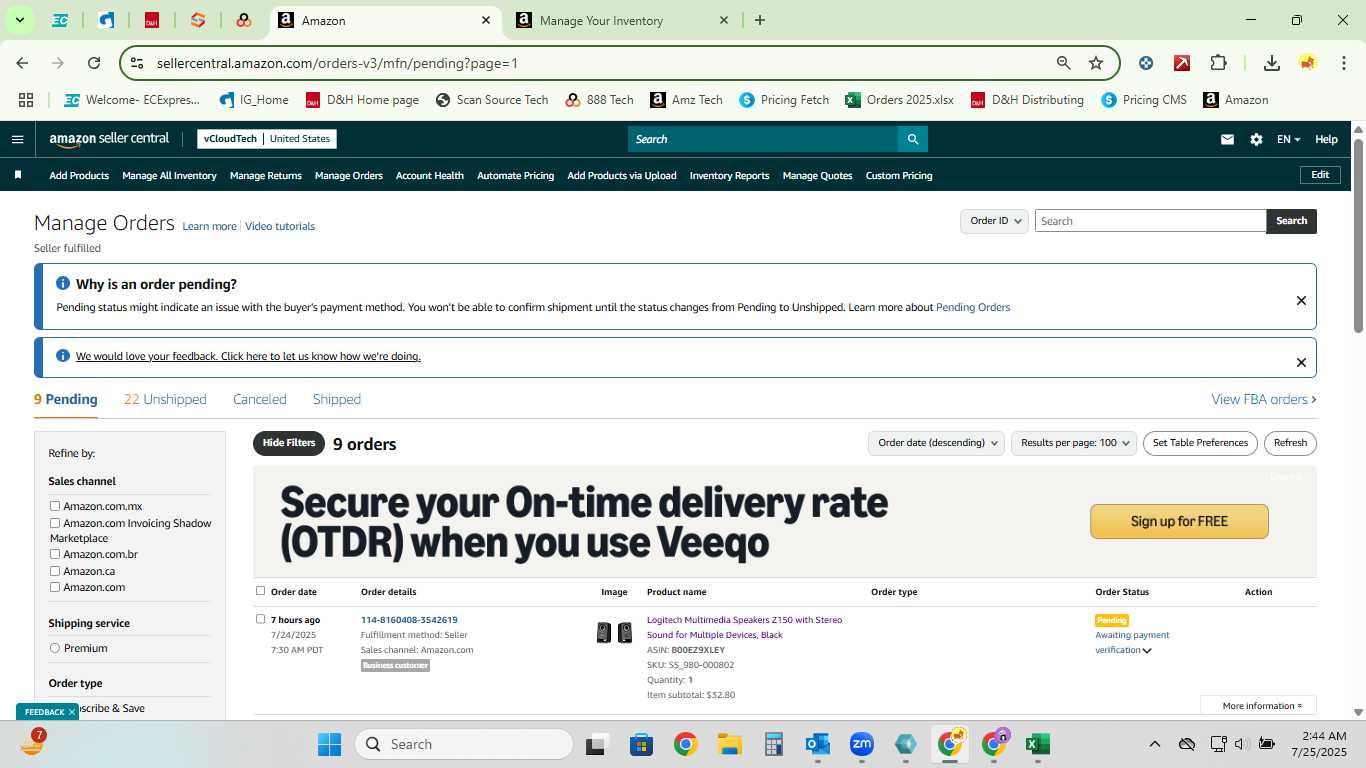This screenshot has height=768, width=1366.
Task: Follow the View FBA orders chevron link
Action: point(1264,399)
